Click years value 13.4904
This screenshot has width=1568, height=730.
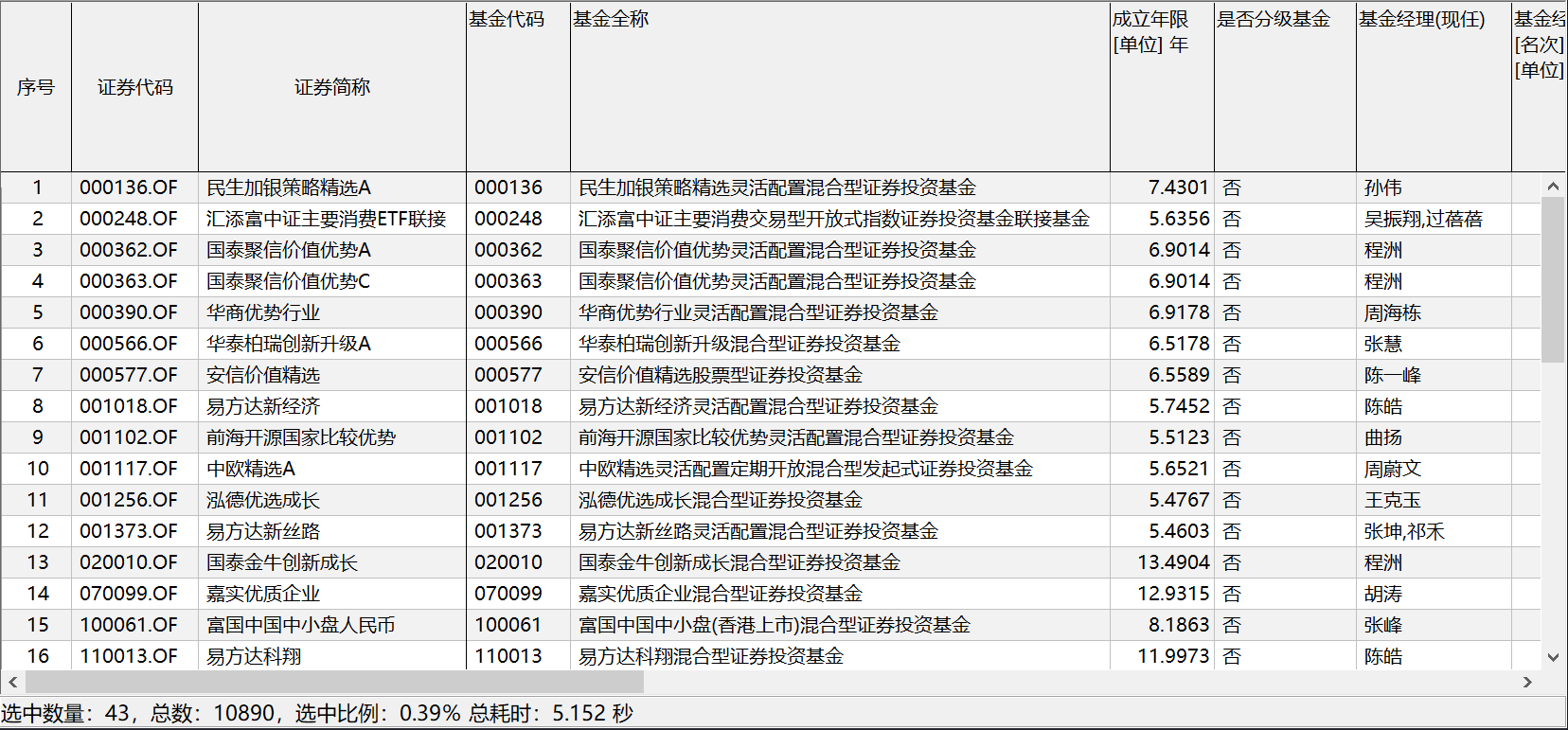click(1162, 562)
